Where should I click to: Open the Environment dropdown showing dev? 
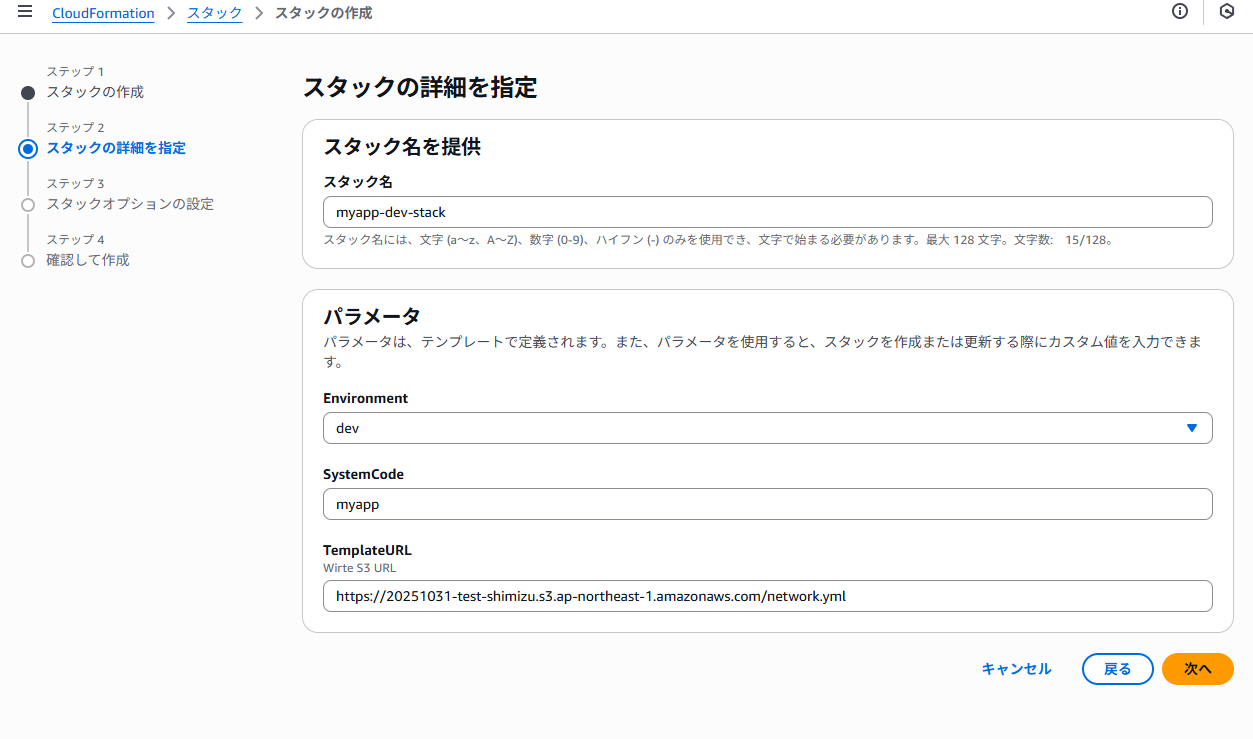767,428
